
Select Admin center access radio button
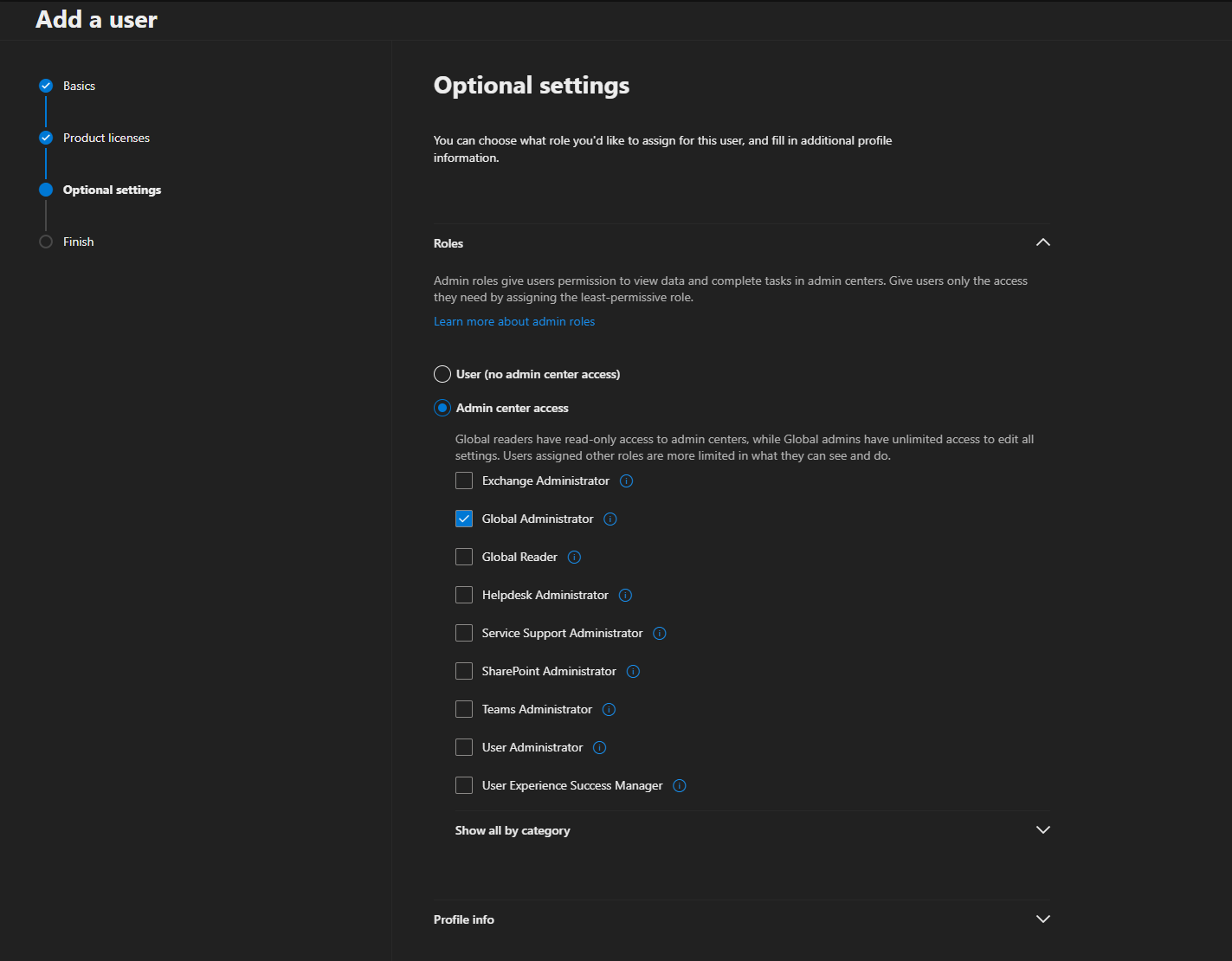click(x=442, y=408)
